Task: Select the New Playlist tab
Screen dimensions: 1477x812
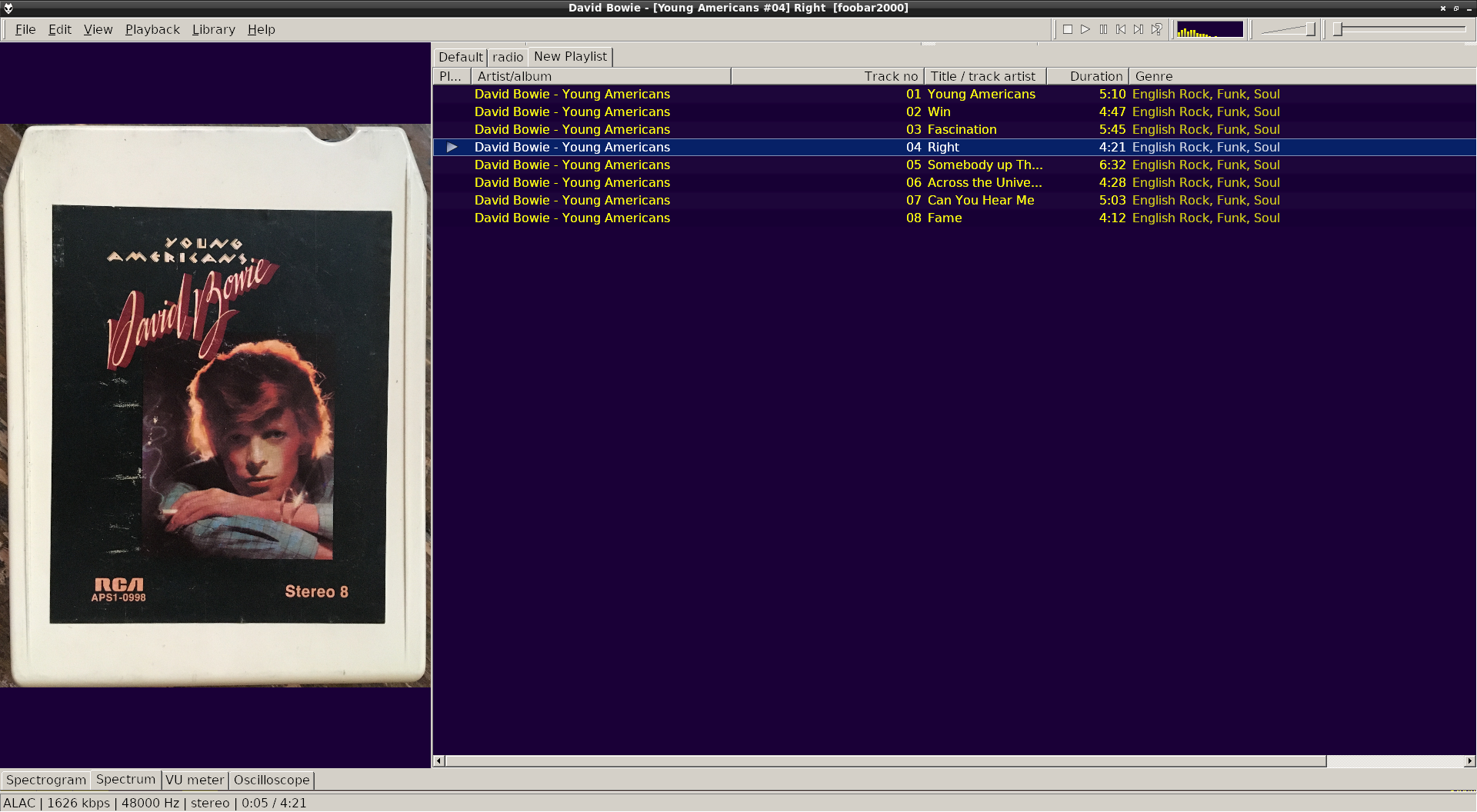Action: (570, 56)
